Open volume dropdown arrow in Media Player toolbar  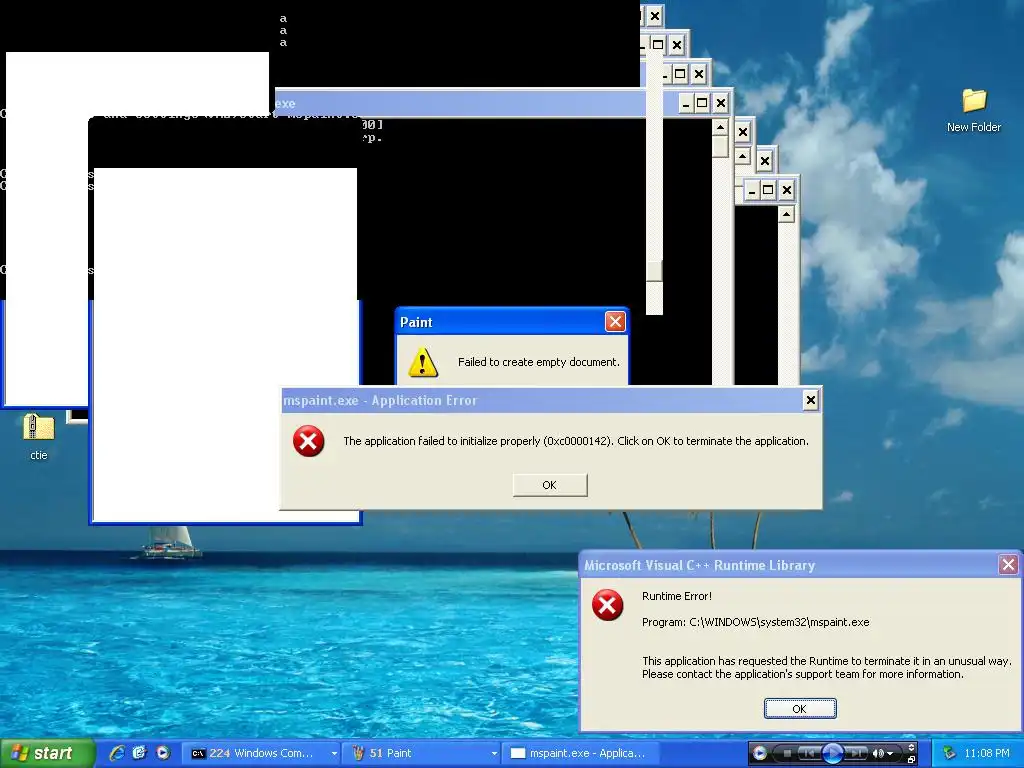point(890,754)
